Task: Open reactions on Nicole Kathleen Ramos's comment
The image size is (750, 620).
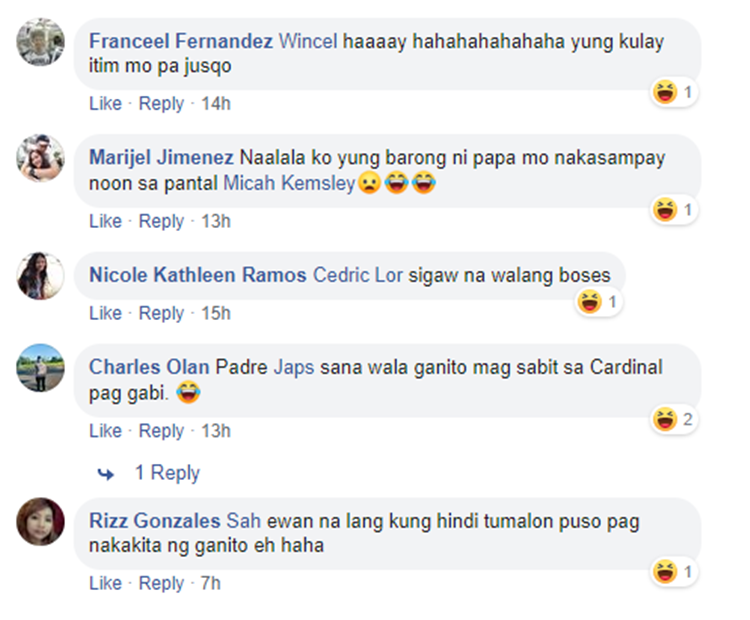Action: [x=598, y=302]
